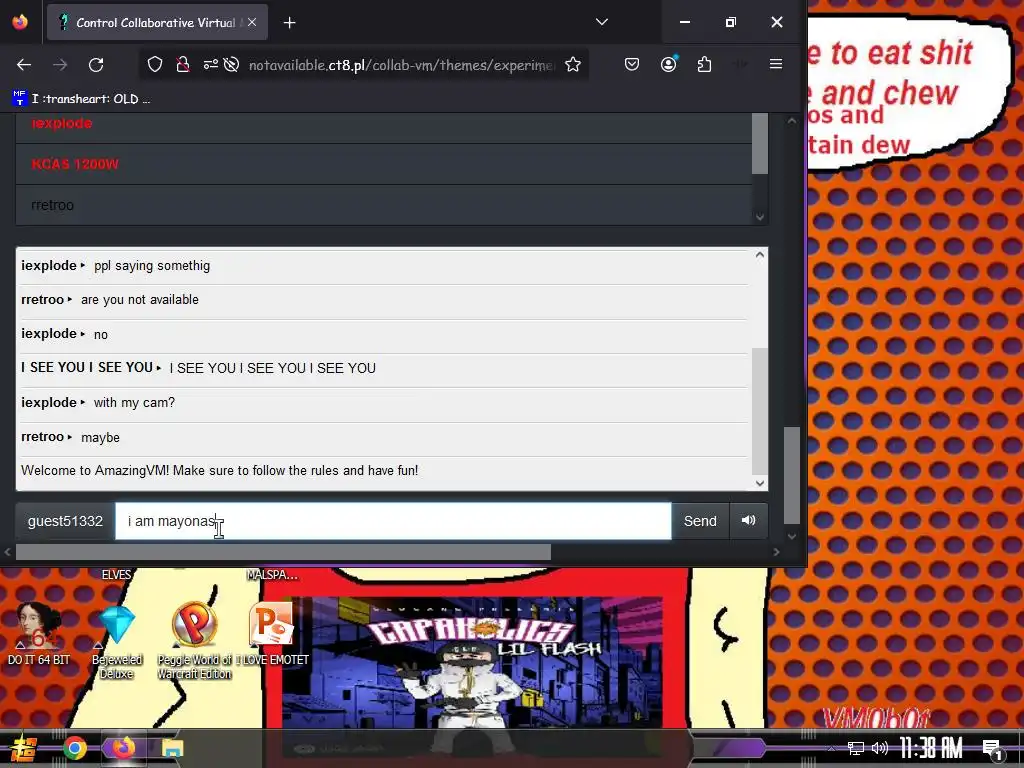
Task: Open the 11:38 AM taskbar clock
Action: click(x=931, y=748)
